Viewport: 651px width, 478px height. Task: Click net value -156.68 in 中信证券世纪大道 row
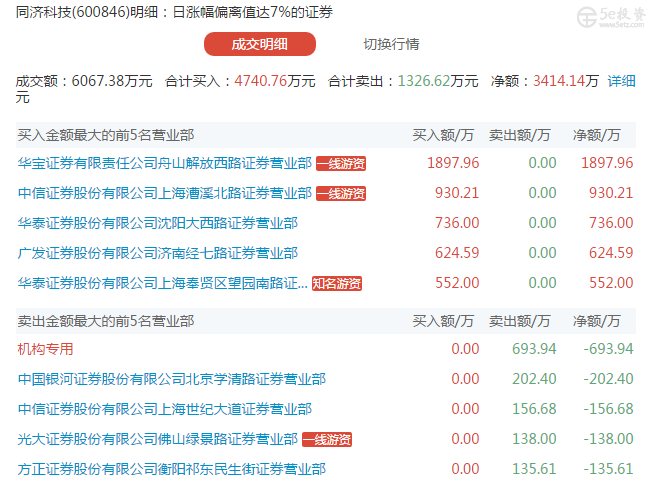coord(608,409)
